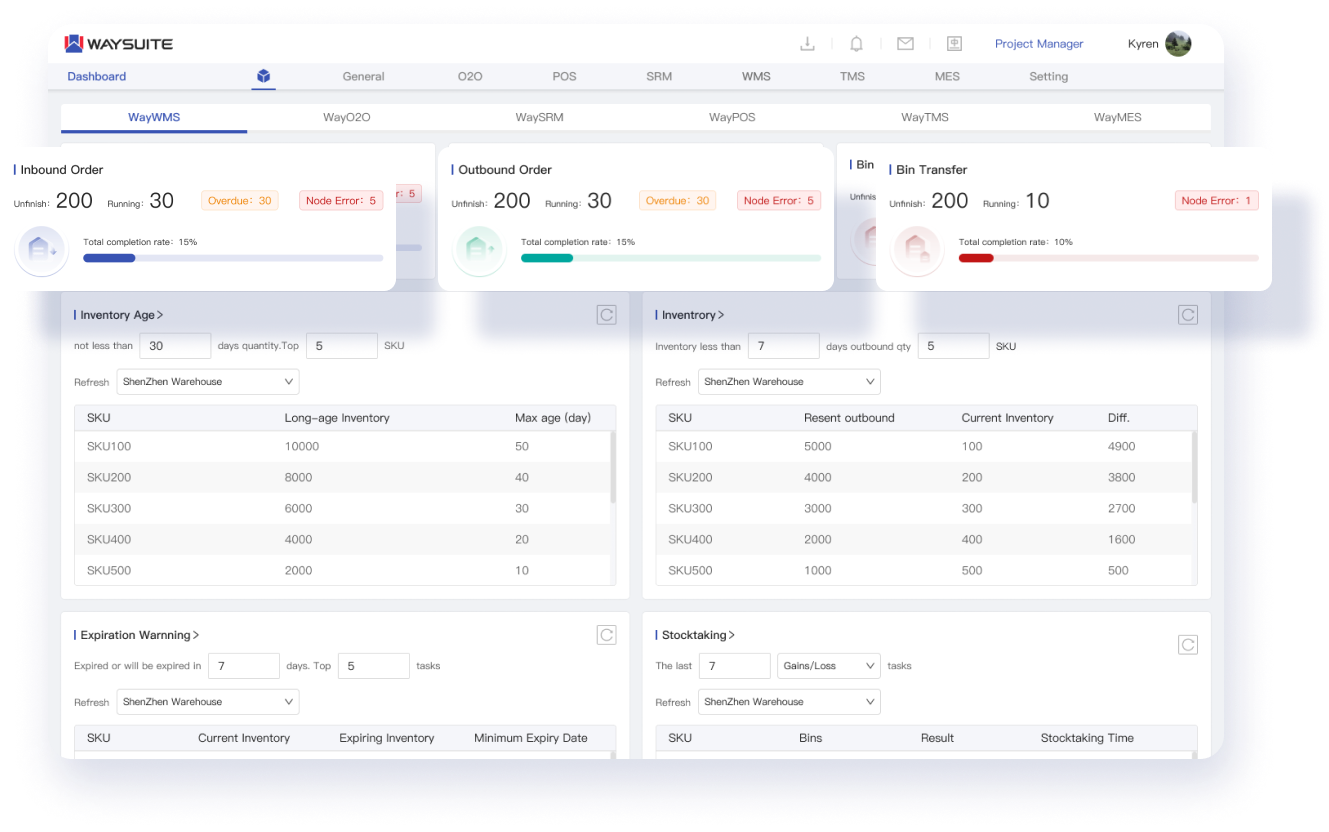Refresh the Expiration Warning panel
Screen dimensions: 1329x832
[x=606, y=635]
